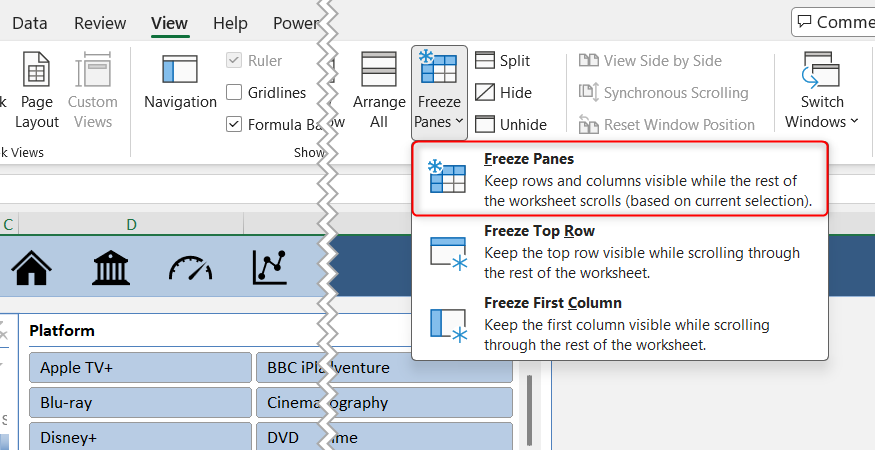
Task: Click Arrange All windows
Action: (379, 90)
